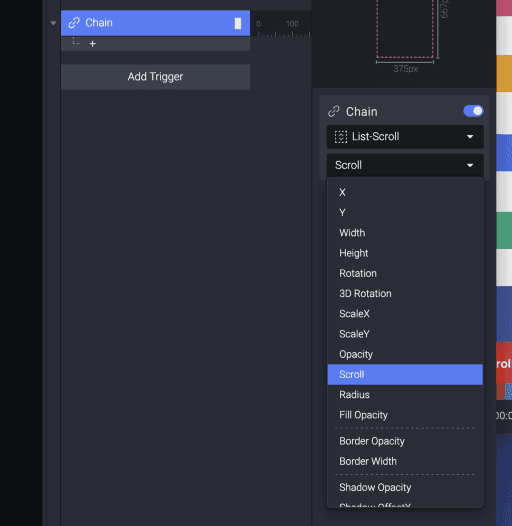
Task: Select Opacity in the property list
Action: [x=405, y=354]
